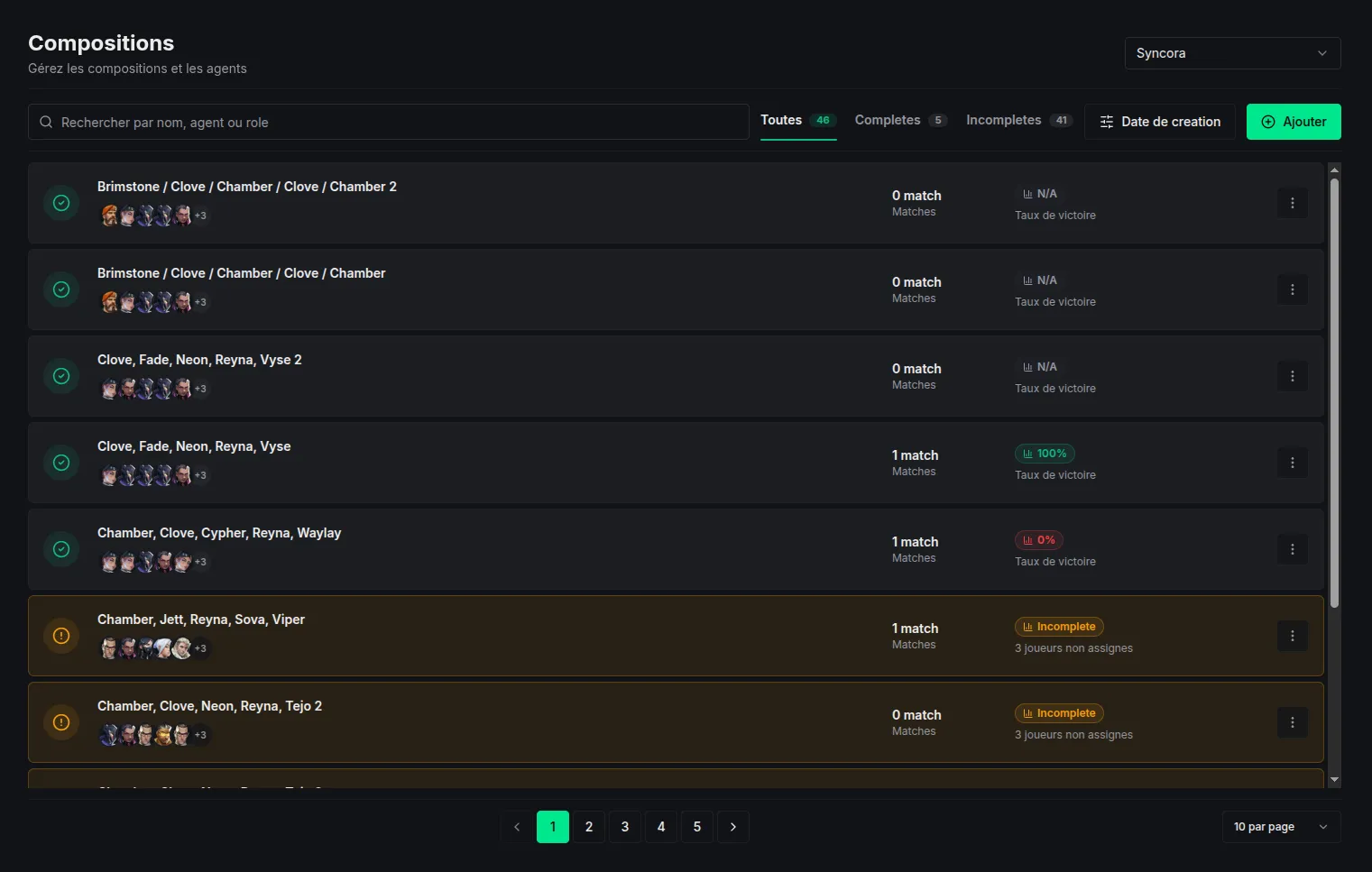Click the 0% win rate badge
1372x872 pixels.
pos(1039,540)
